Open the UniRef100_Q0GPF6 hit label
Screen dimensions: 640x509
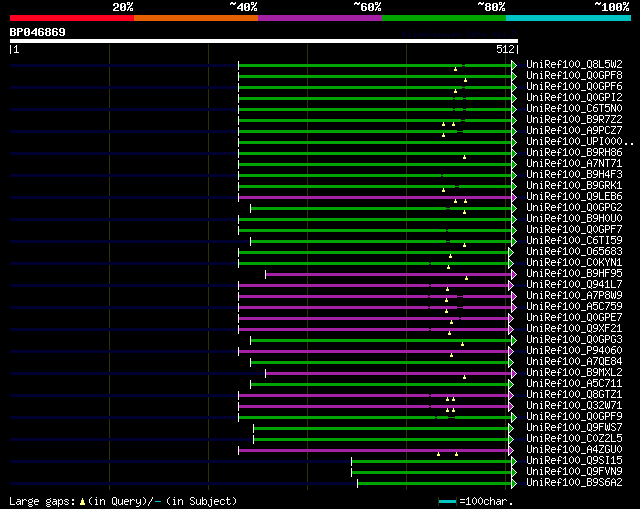574,87
